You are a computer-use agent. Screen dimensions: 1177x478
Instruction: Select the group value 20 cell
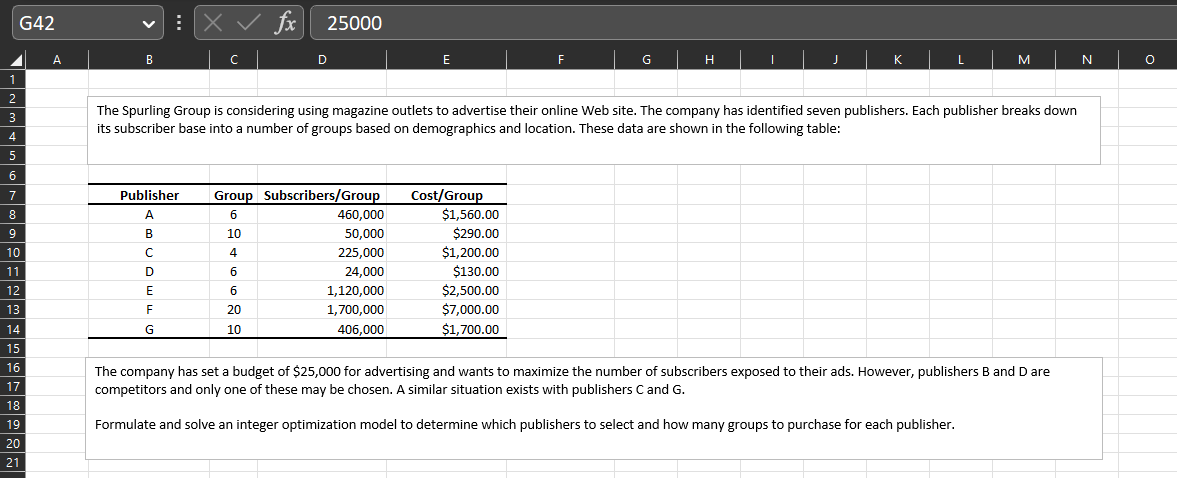233,309
